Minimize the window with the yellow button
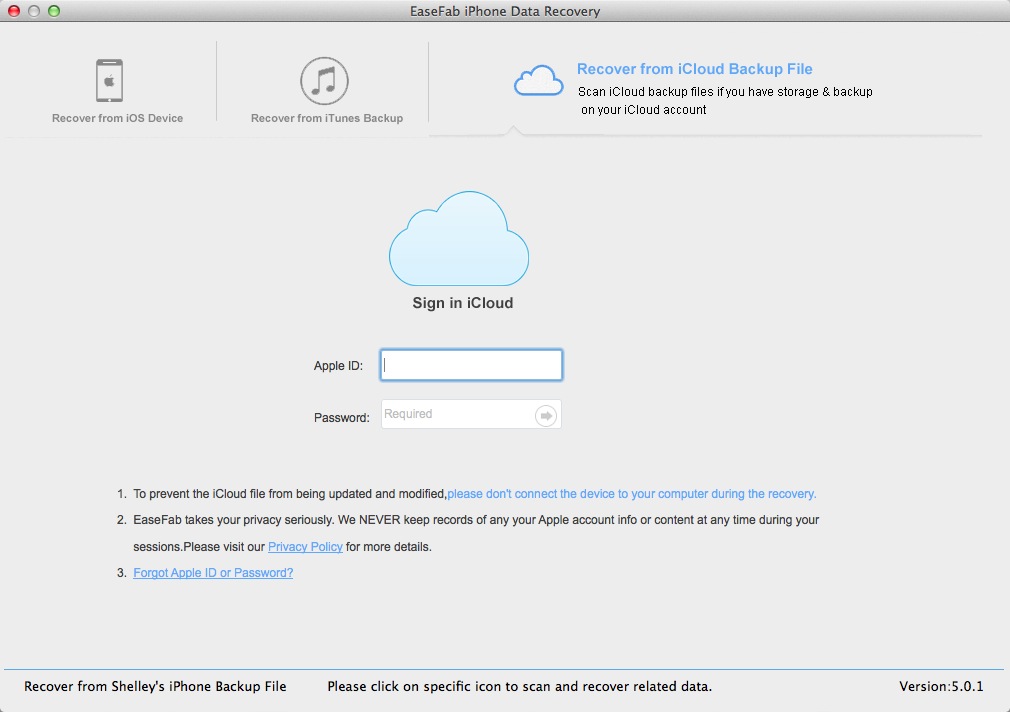The width and height of the screenshot is (1010, 712). (x=33, y=11)
